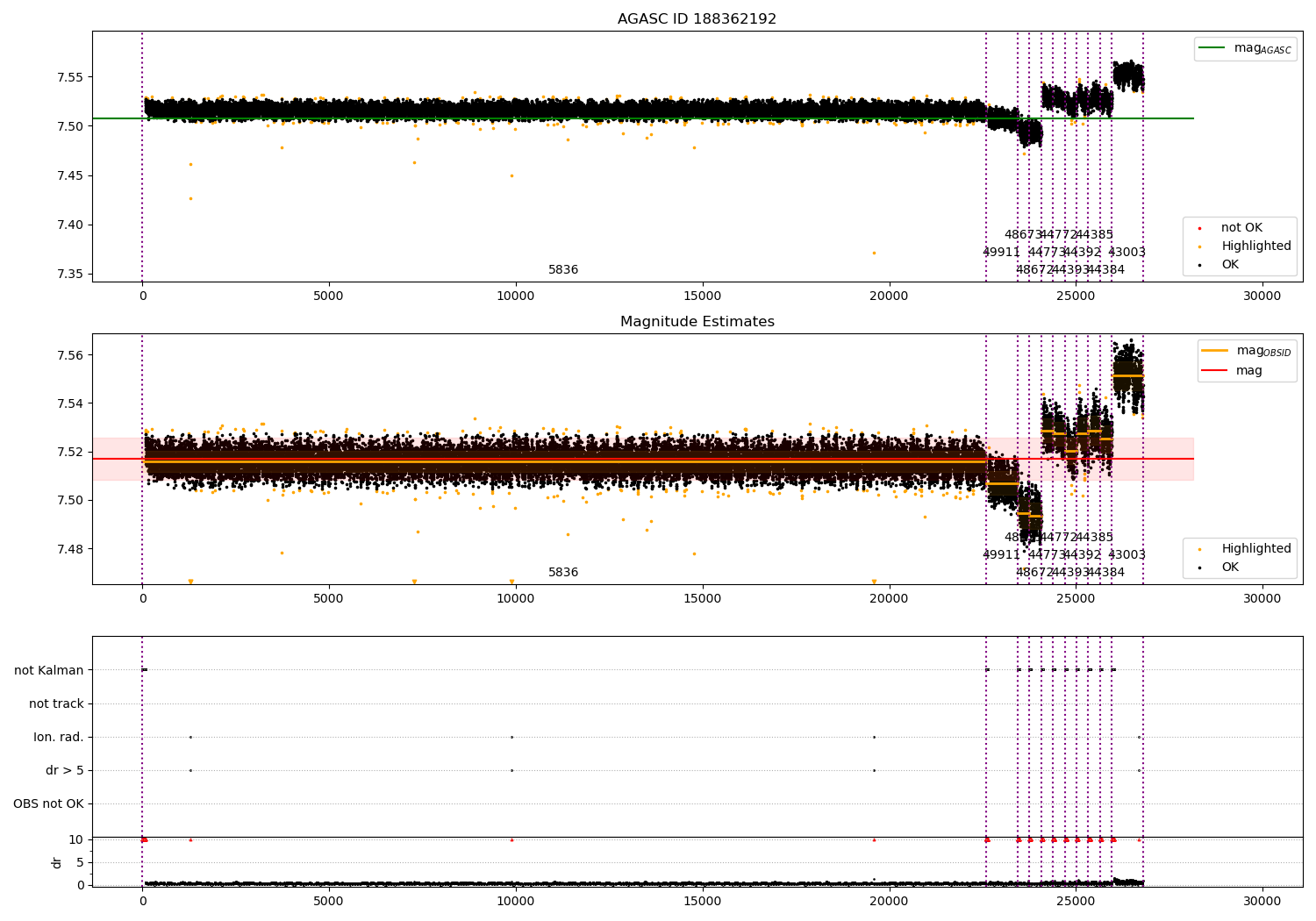1316x921 pixels.
Task: Click obsid label '43003' in the top panel
Action: coord(1126,253)
